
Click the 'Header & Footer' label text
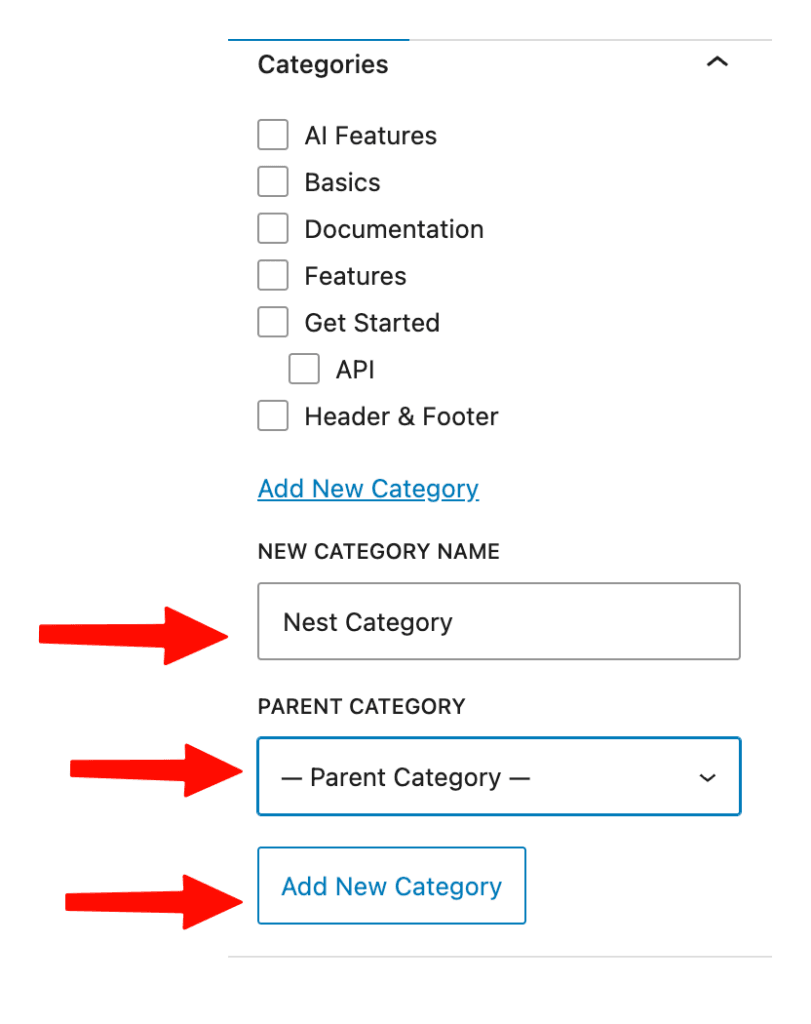(401, 416)
